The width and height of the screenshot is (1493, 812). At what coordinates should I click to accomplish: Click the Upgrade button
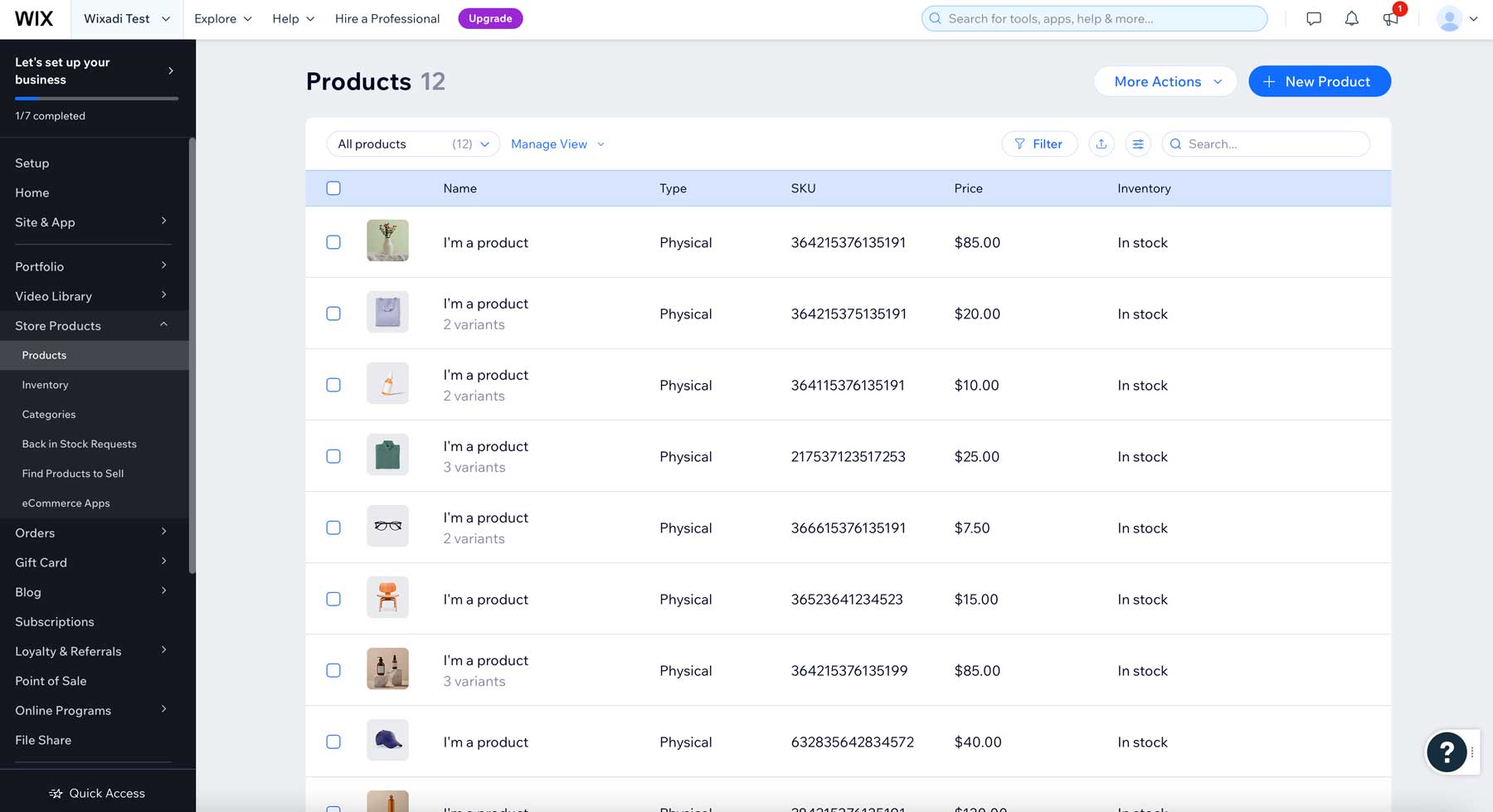click(x=490, y=17)
